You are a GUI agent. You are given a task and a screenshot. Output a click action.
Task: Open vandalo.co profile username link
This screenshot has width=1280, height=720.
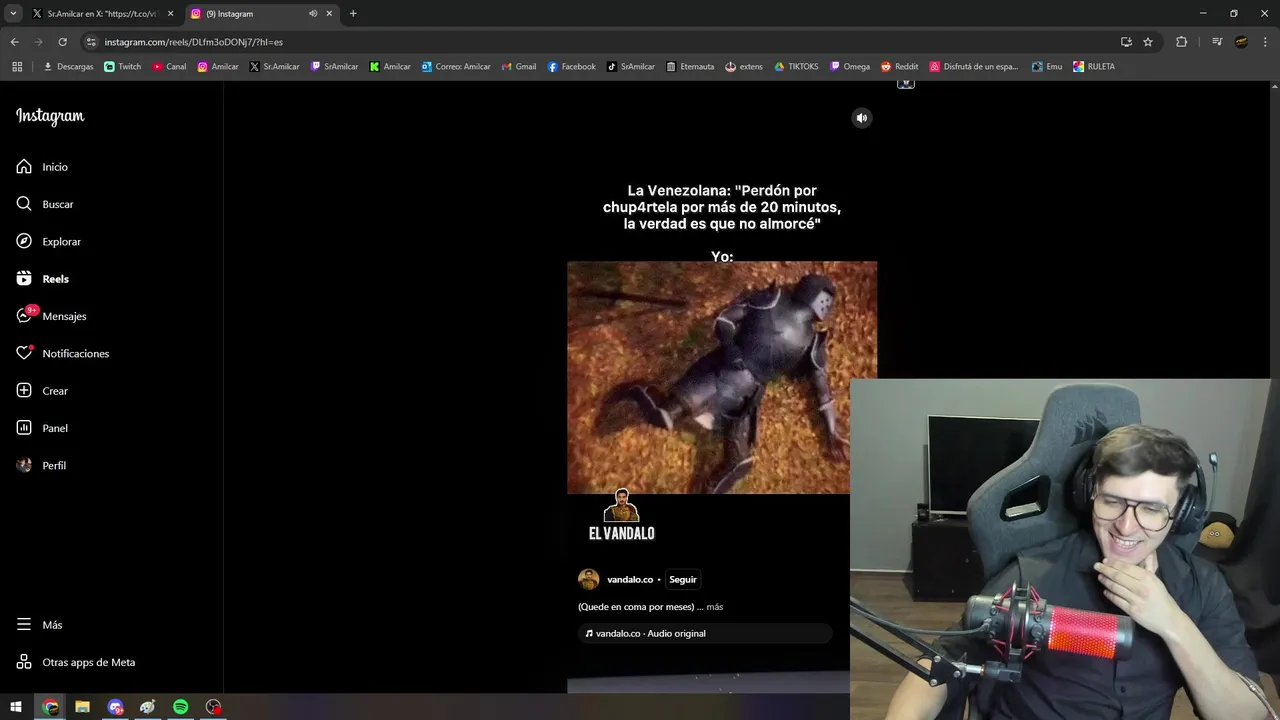pos(630,580)
